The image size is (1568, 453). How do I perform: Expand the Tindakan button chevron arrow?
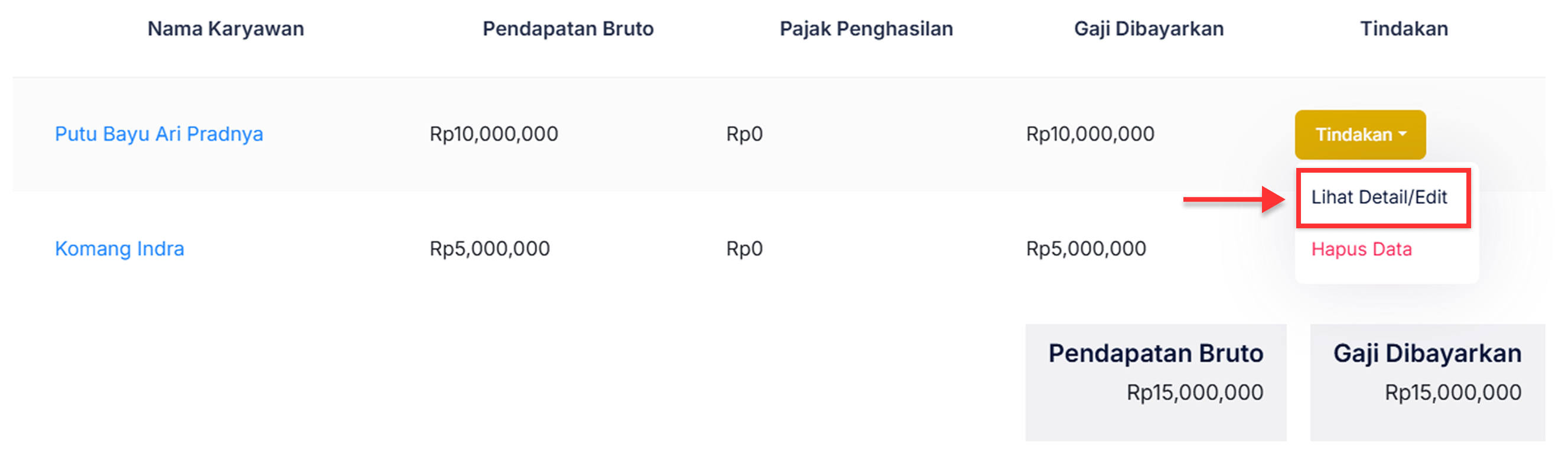(x=1403, y=135)
